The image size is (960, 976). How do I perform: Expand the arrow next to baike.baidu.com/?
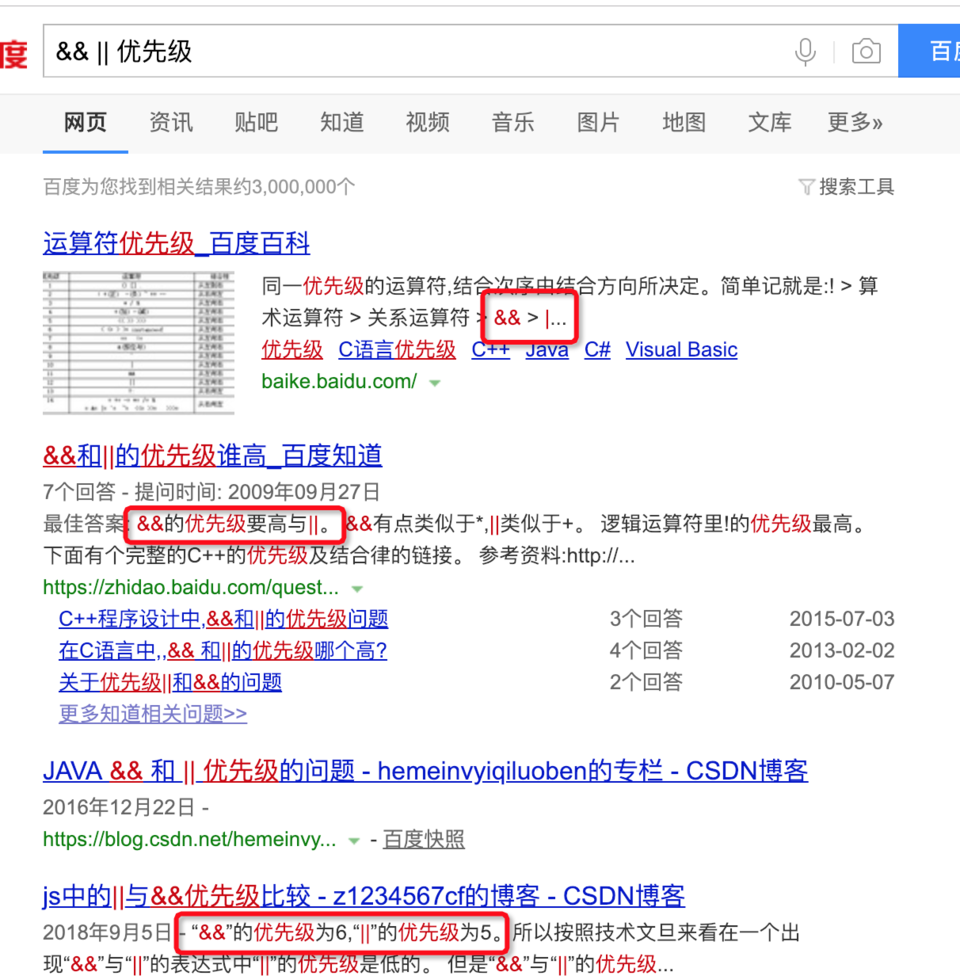(x=435, y=383)
